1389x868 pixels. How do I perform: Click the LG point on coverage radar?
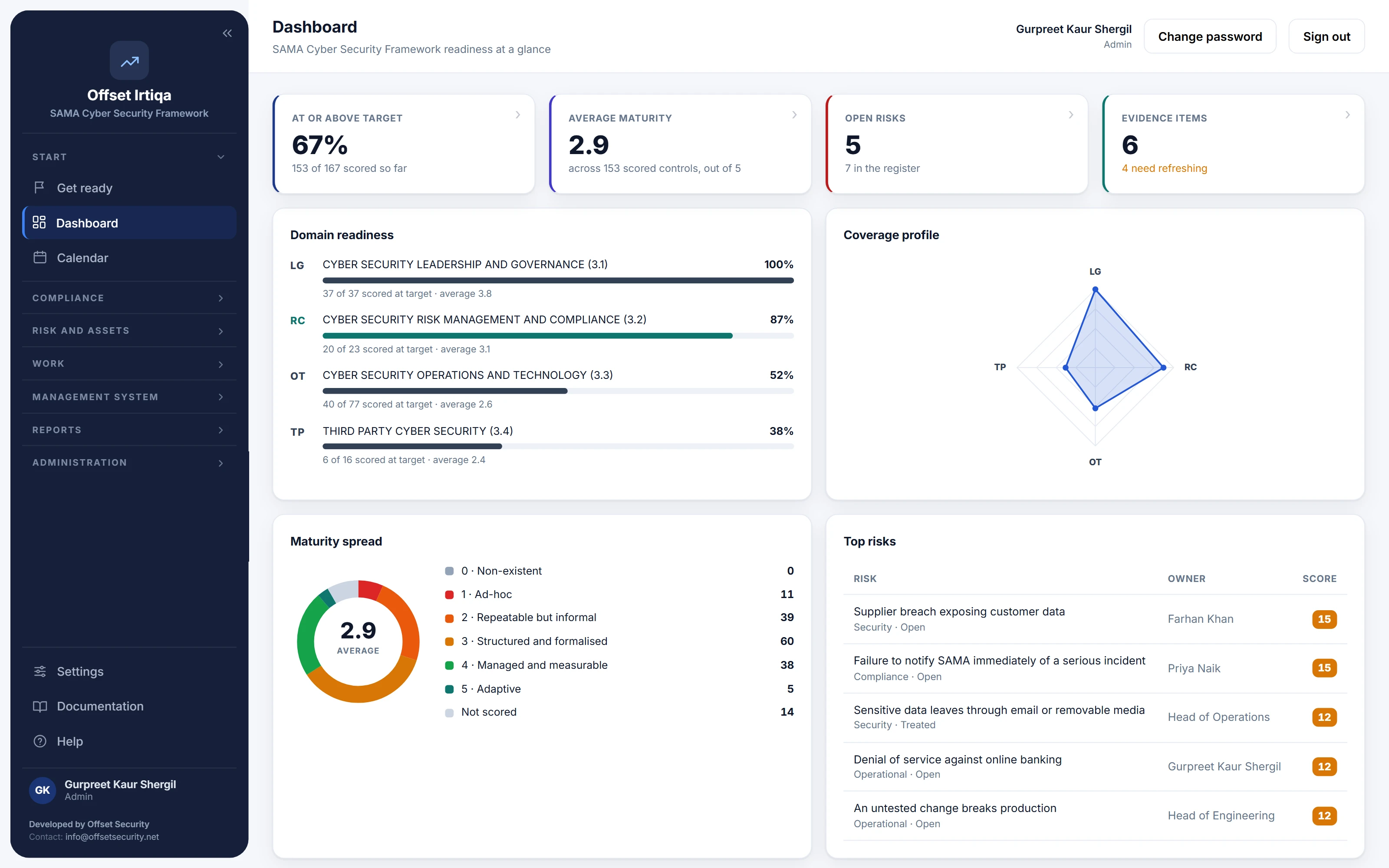[1095, 289]
